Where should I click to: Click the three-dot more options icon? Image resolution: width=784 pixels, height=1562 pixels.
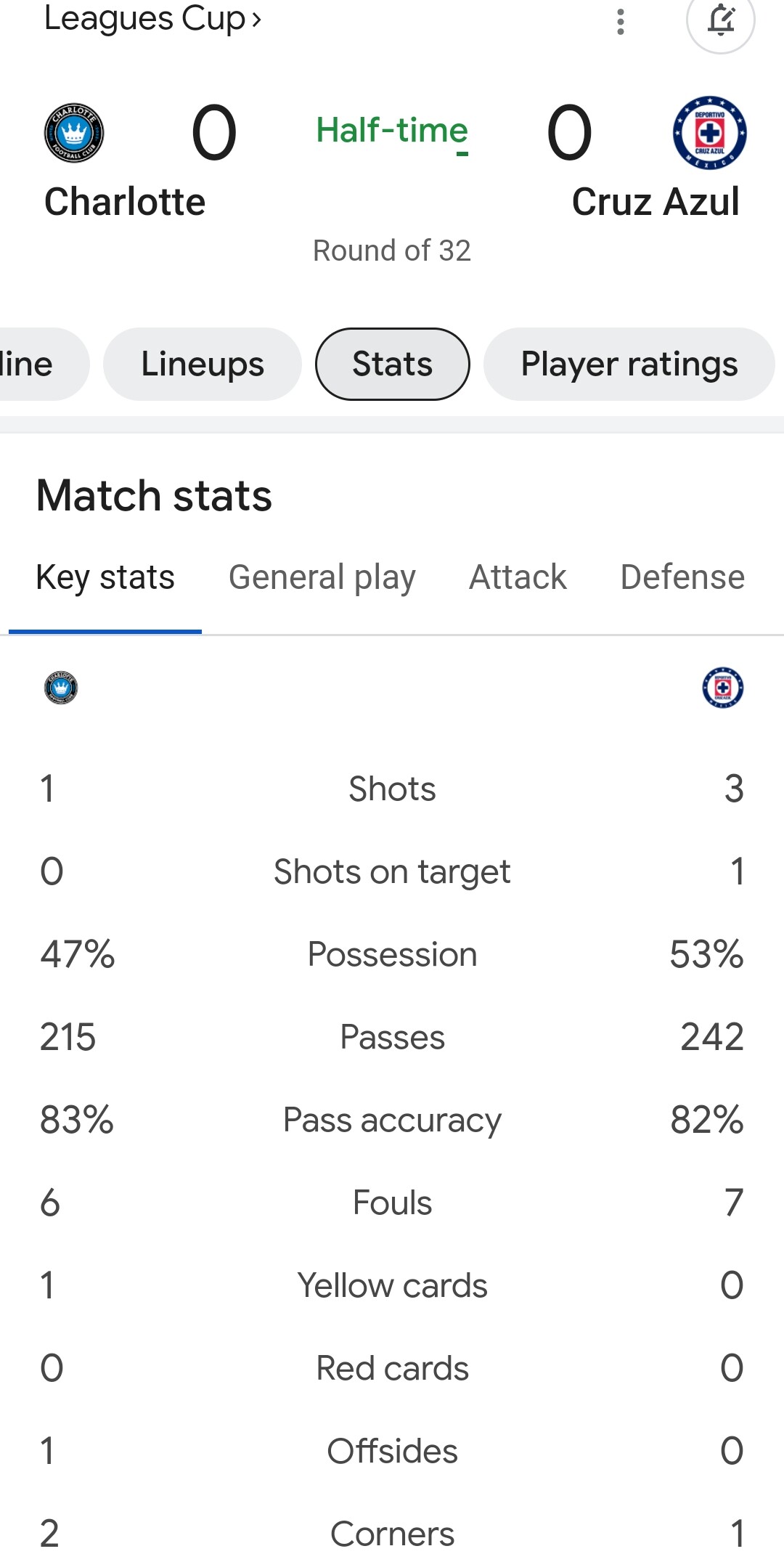click(620, 22)
